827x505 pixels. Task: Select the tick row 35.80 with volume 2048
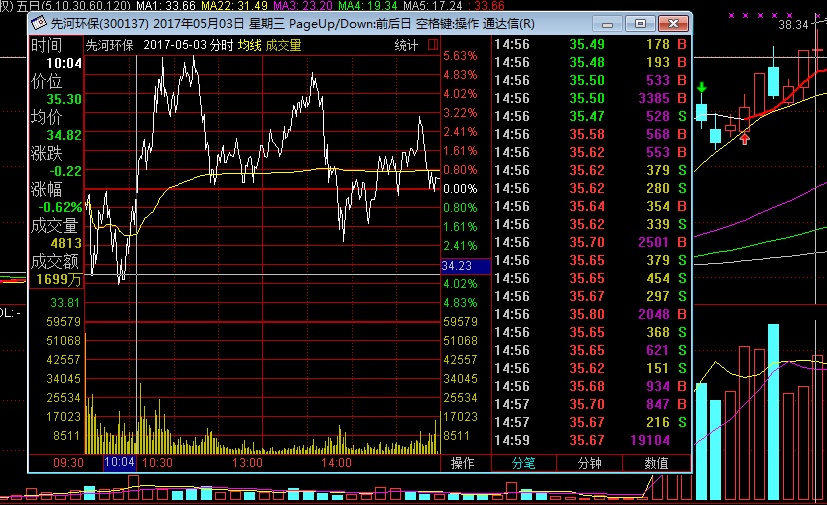[591, 314]
